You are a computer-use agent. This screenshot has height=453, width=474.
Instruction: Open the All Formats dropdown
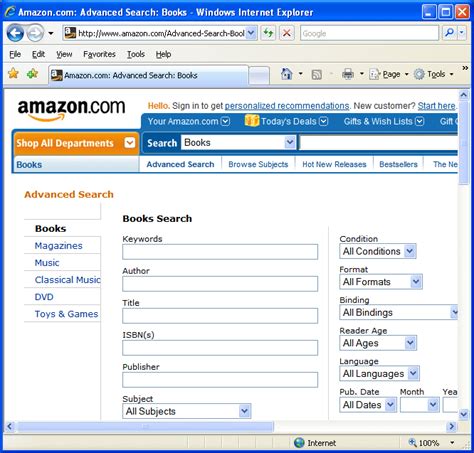[x=381, y=282]
